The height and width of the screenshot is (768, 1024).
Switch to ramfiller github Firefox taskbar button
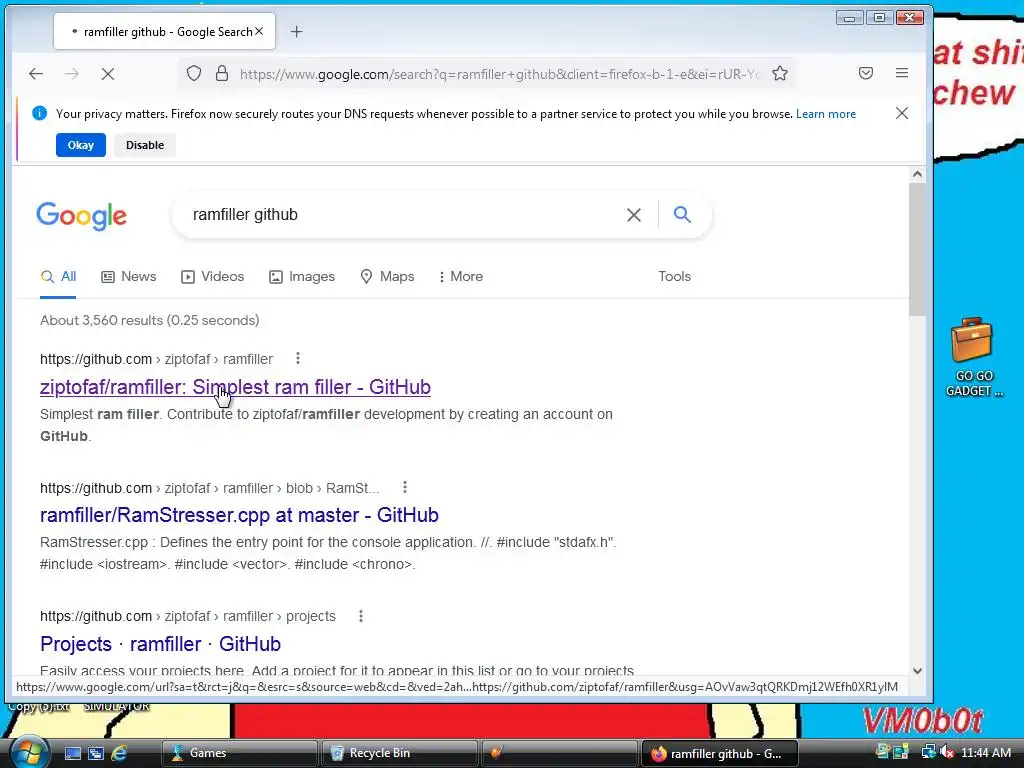click(x=720, y=753)
